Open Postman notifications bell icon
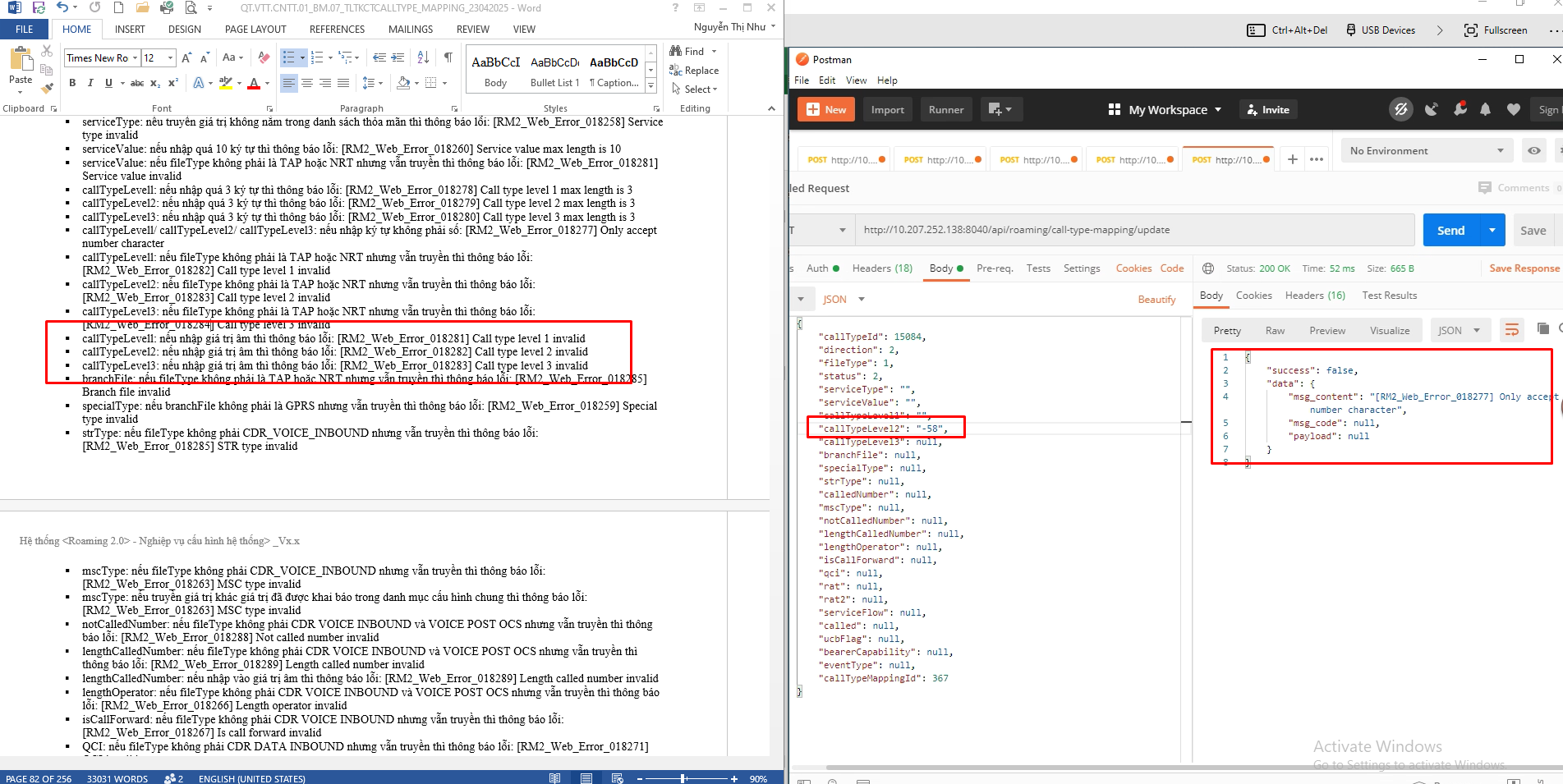 tap(1485, 110)
